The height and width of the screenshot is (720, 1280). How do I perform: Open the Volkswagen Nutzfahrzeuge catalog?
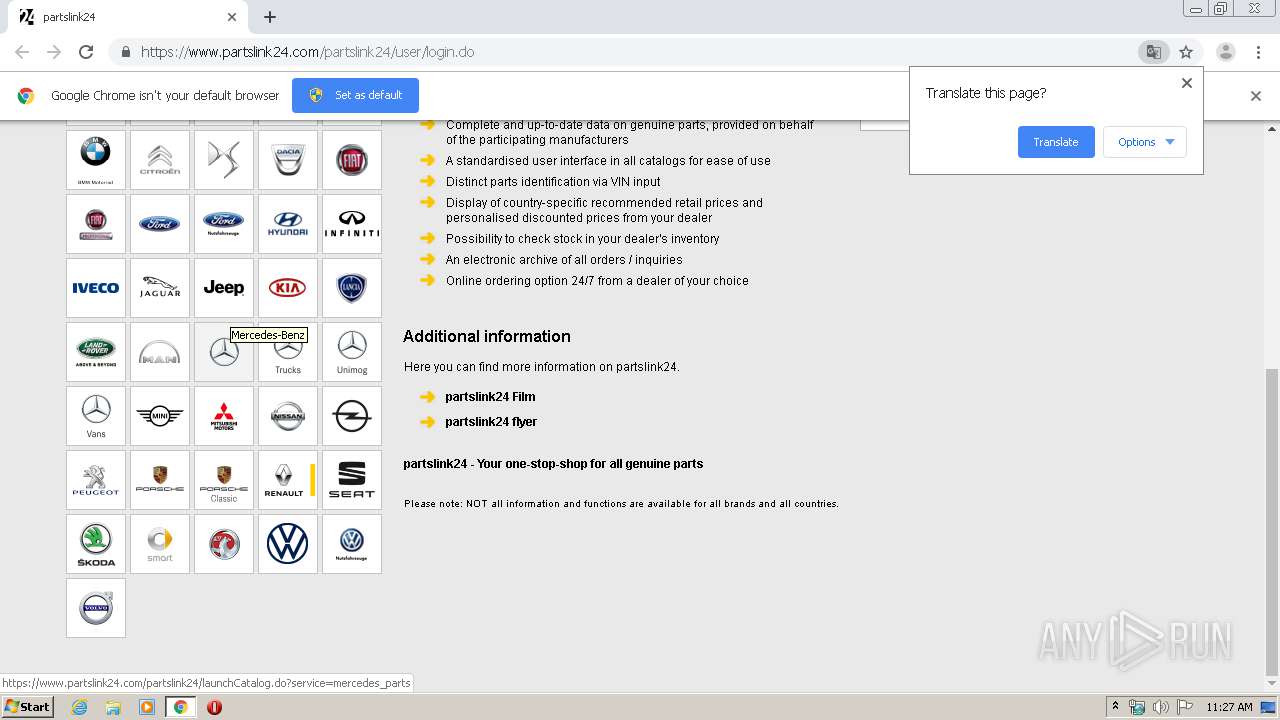coord(352,544)
